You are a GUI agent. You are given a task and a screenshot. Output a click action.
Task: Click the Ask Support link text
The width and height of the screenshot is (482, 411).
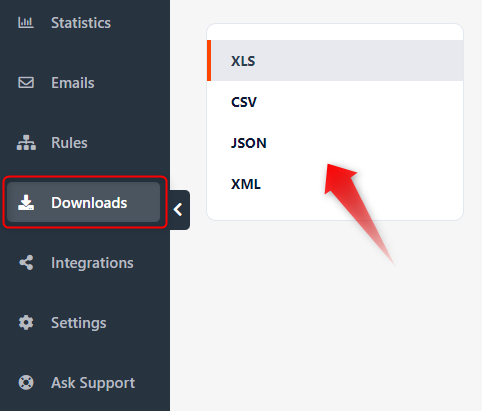point(93,383)
